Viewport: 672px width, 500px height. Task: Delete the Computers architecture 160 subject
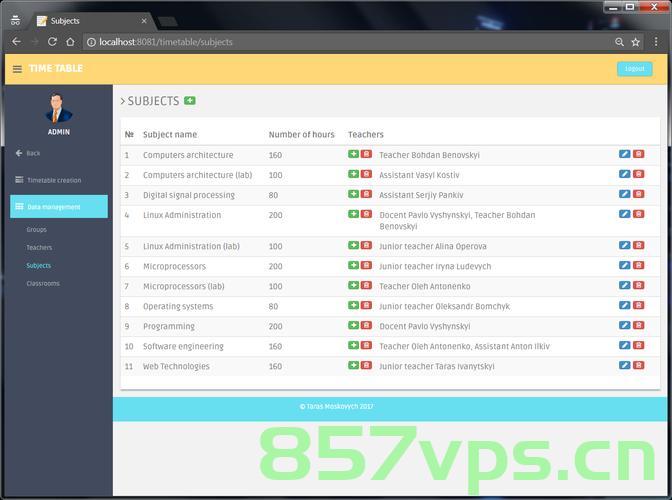(x=638, y=154)
